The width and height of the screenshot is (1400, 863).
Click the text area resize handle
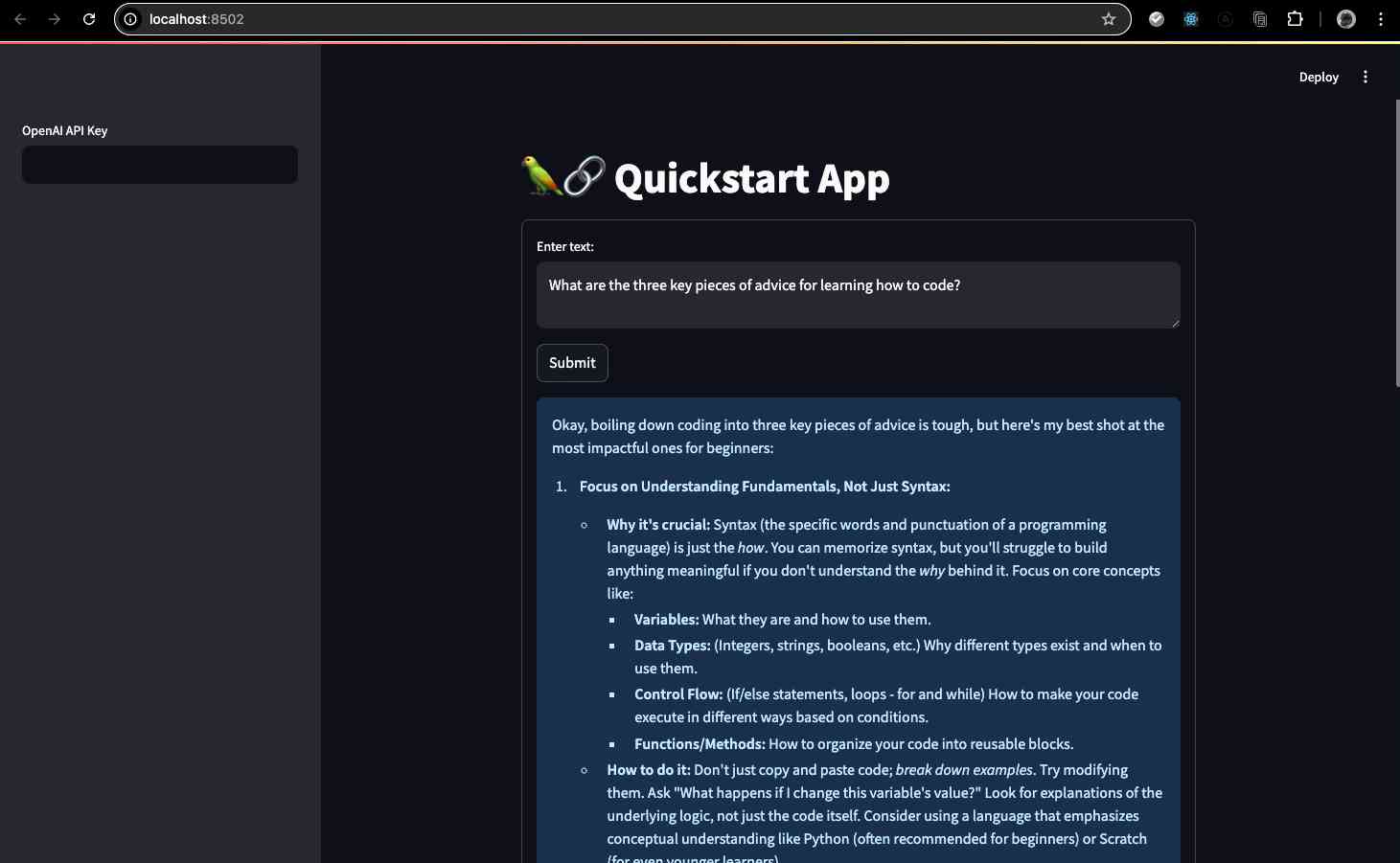click(x=1175, y=324)
